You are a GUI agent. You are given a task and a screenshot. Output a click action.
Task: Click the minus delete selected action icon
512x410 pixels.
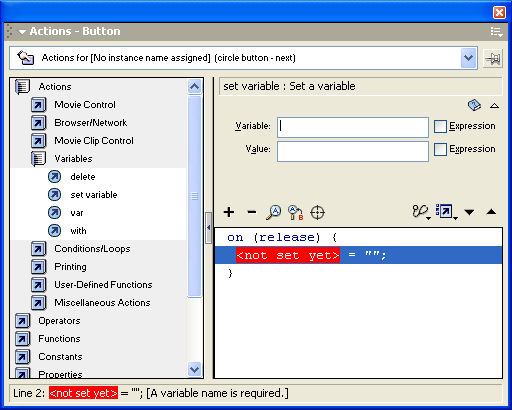(x=252, y=212)
